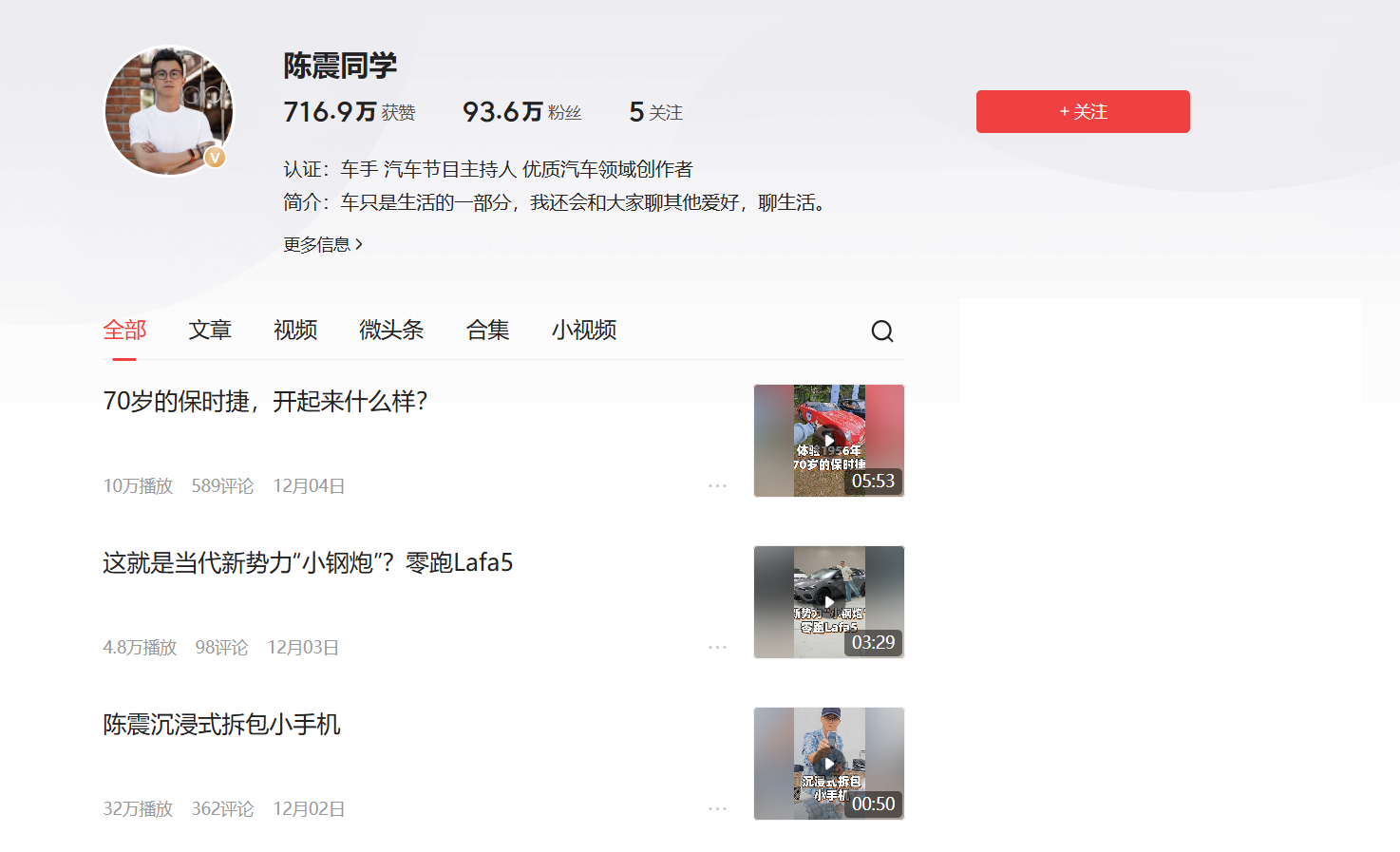Viewport: 1400px width, 852px height.
Task: Select the 全部 tab
Action: [124, 331]
